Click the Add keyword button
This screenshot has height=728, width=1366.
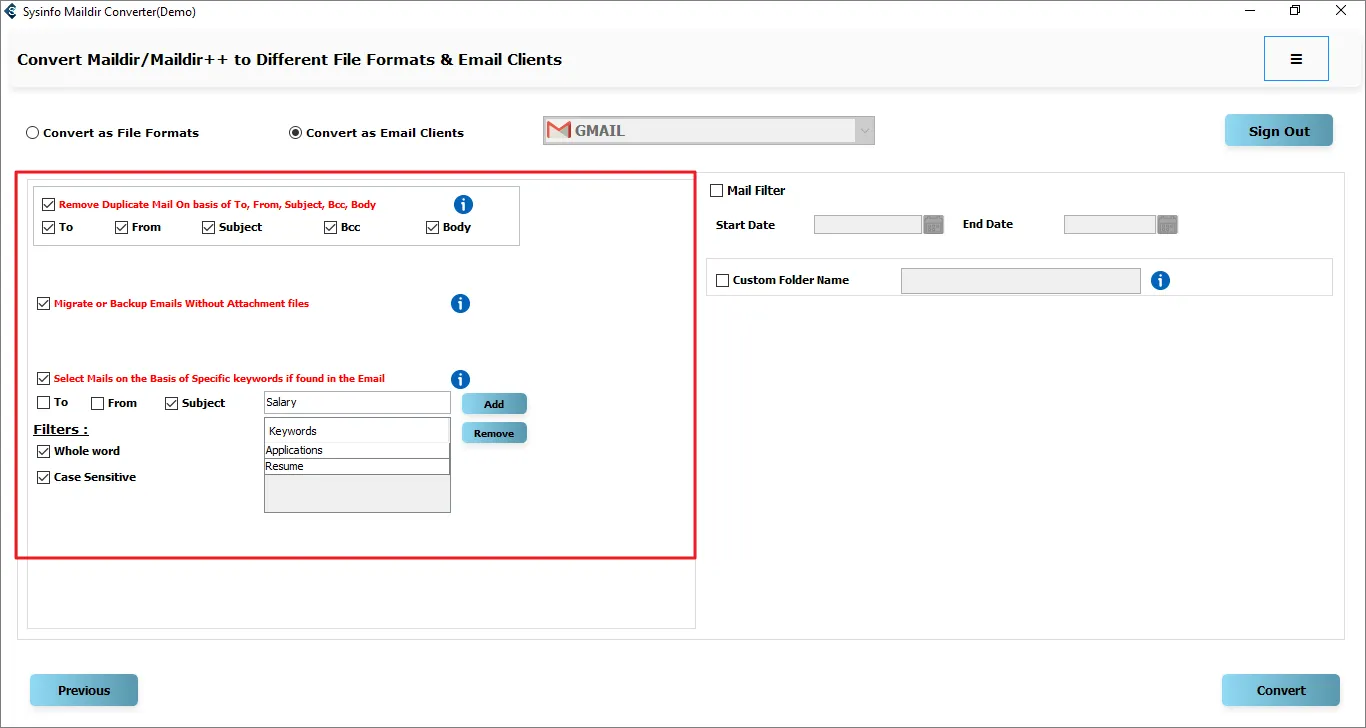(x=494, y=404)
